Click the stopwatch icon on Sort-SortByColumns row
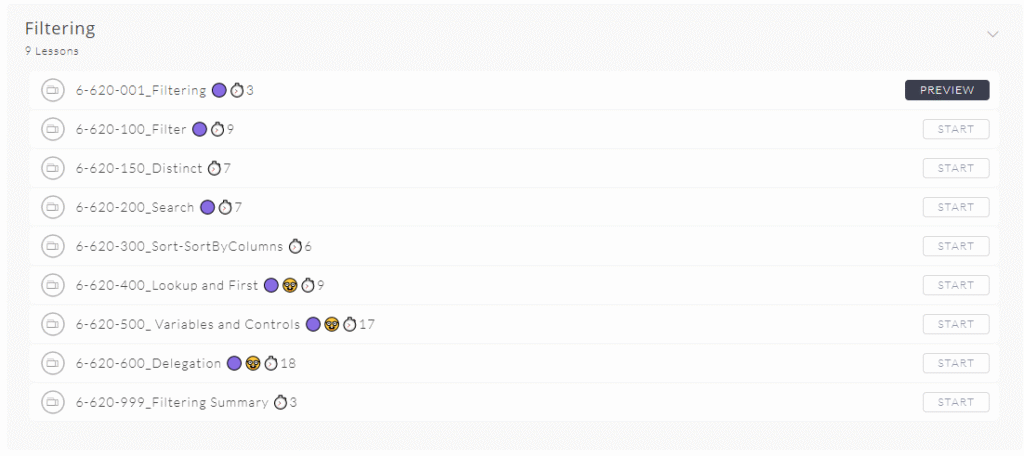This screenshot has height=456, width=1024. pos(295,246)
